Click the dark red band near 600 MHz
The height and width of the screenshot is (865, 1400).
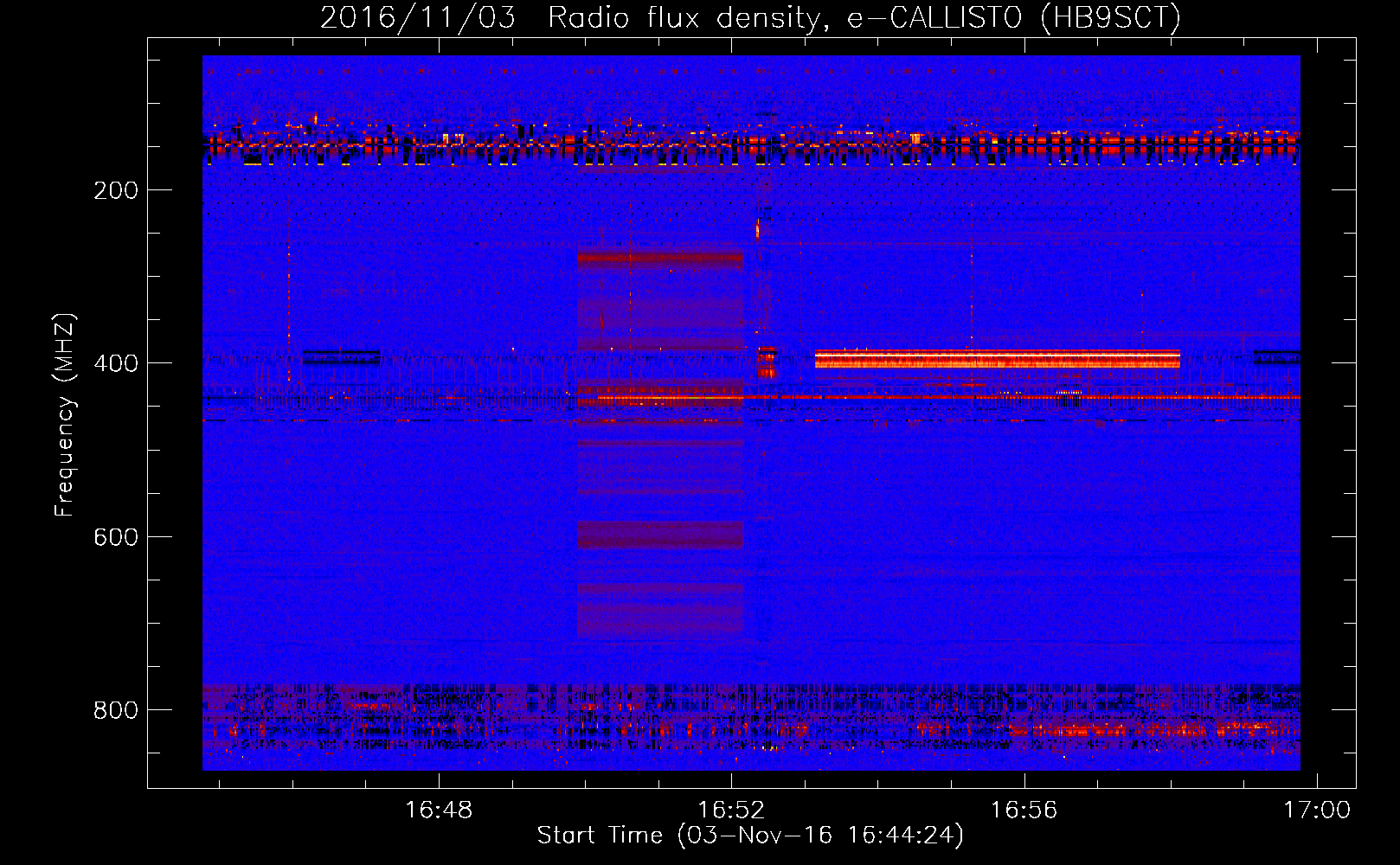pyautogui.click(x=660, y=535)
